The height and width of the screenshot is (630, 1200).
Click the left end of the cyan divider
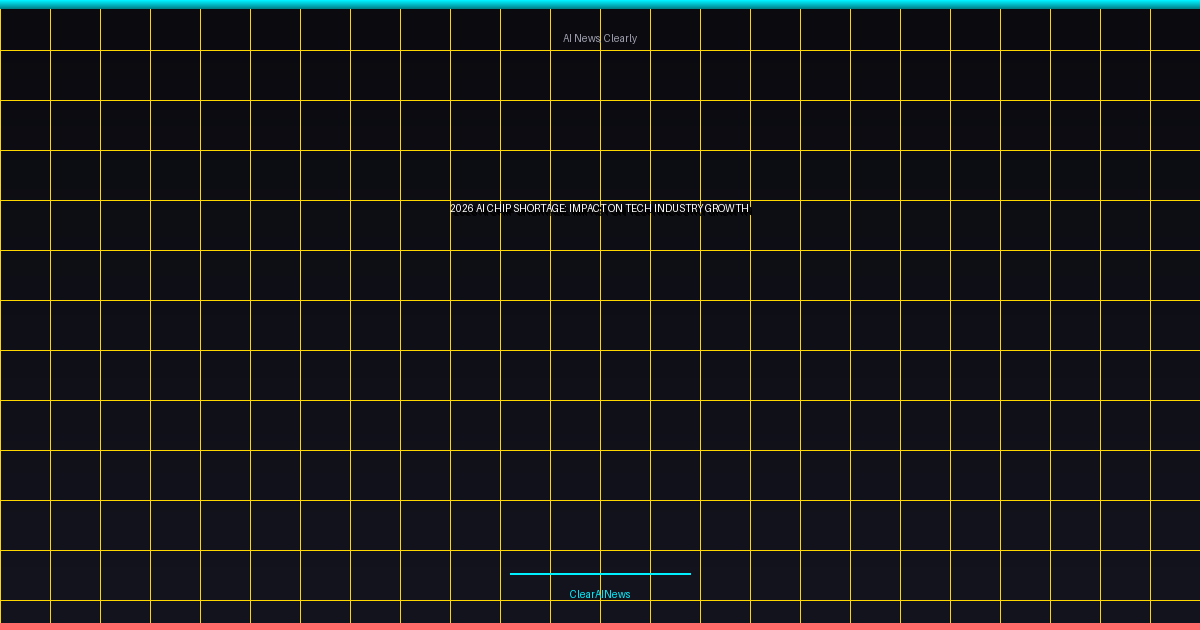coord(514,574)
